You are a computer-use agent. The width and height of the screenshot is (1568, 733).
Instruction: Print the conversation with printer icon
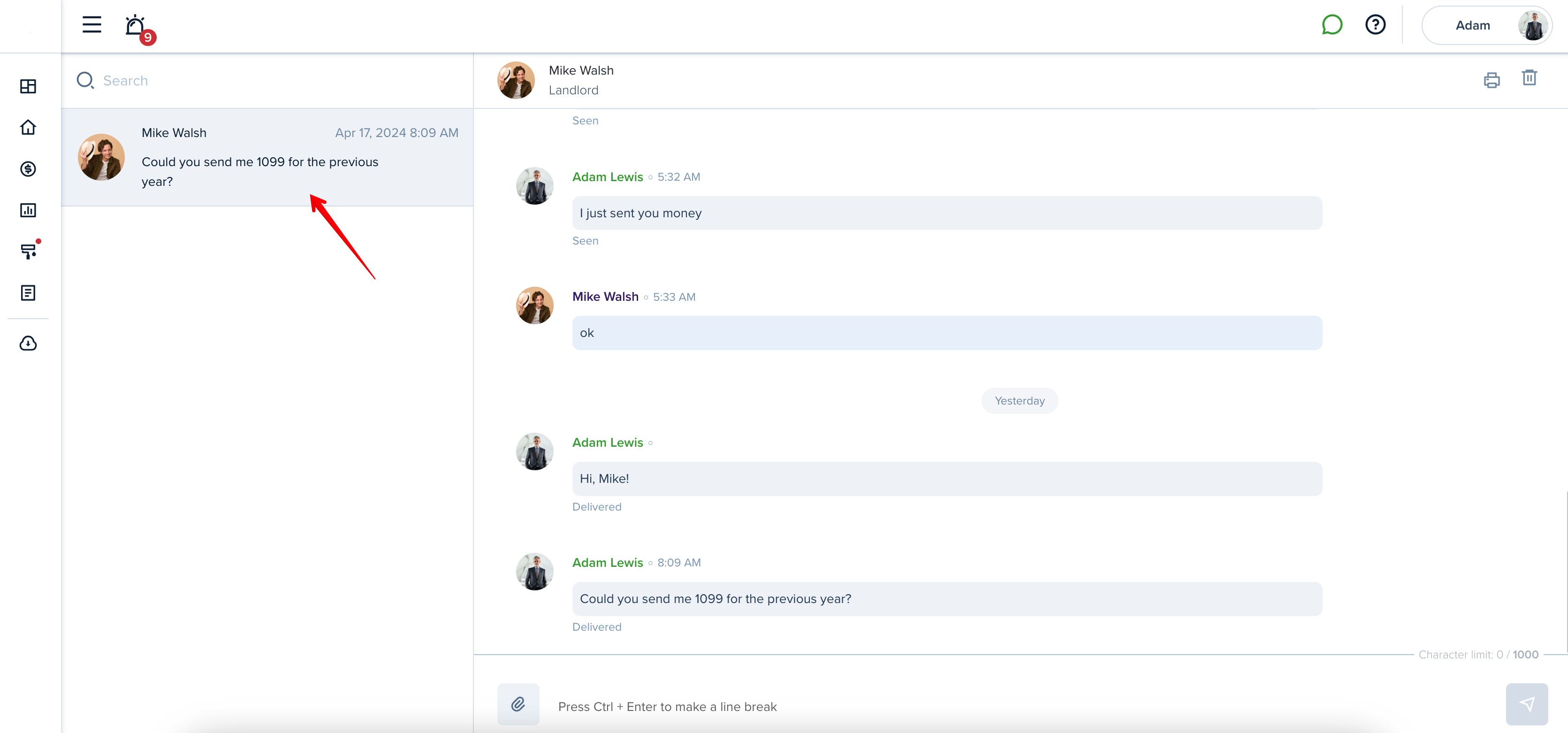click(1492, 80)
